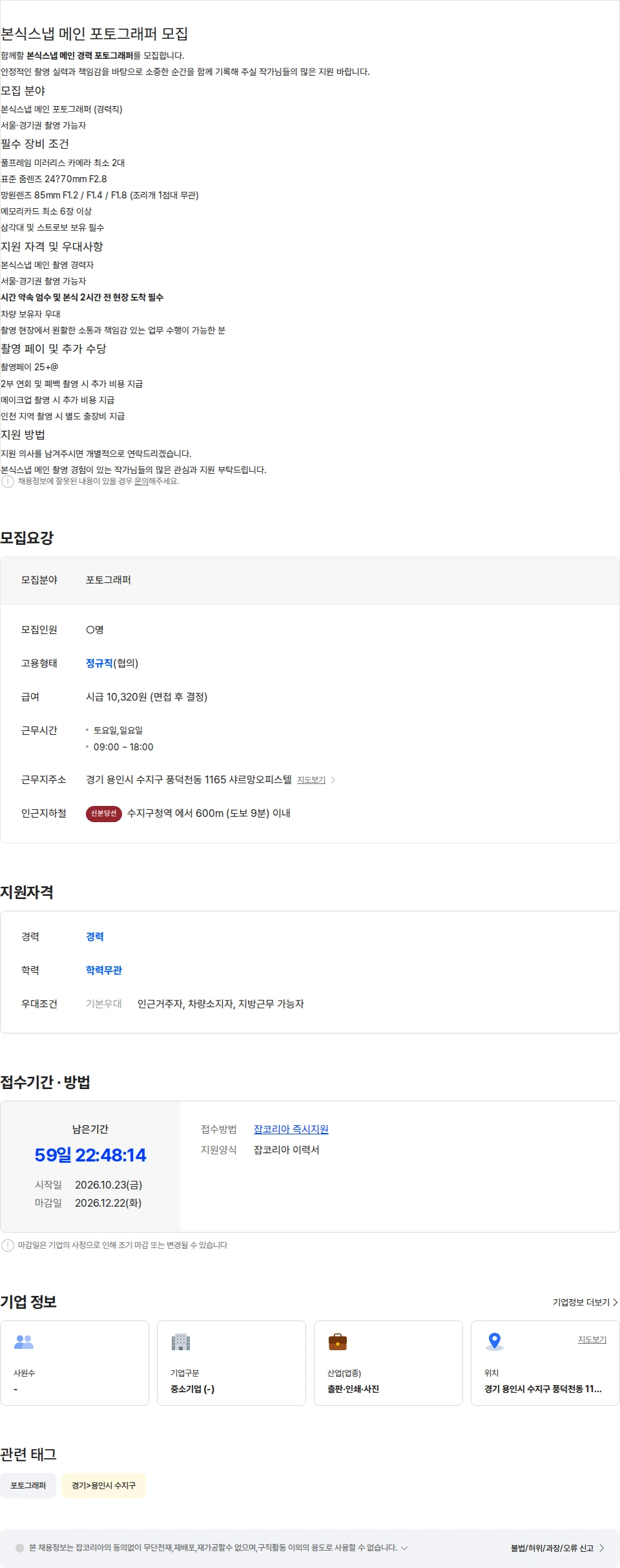Click the exclamation info icon beside 채용정보 notice

pyautogui.click(x=8, y=482)
